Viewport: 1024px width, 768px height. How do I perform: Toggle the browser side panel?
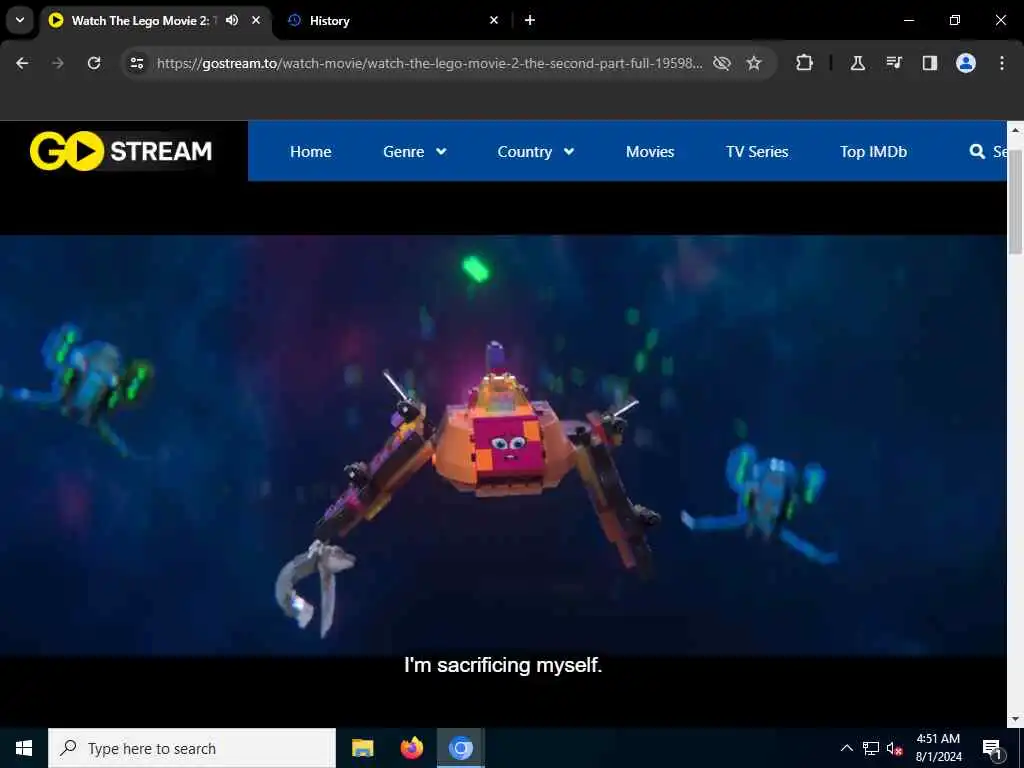tap(929, 63)
